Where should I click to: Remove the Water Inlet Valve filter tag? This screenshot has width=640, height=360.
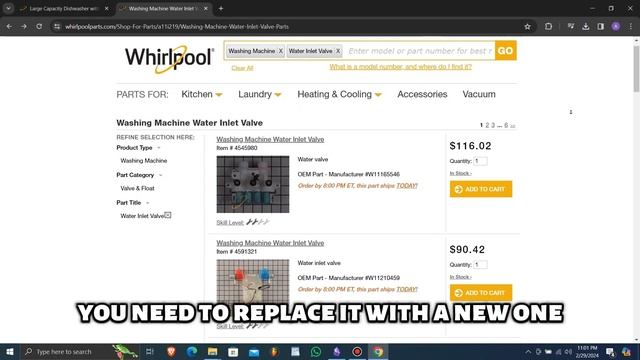(x=338, y=51)
